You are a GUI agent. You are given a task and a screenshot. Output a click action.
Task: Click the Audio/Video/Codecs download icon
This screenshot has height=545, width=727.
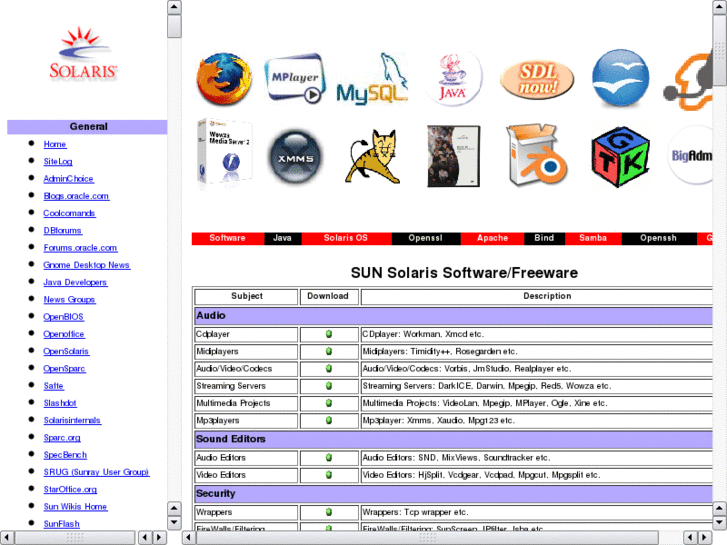329,368
